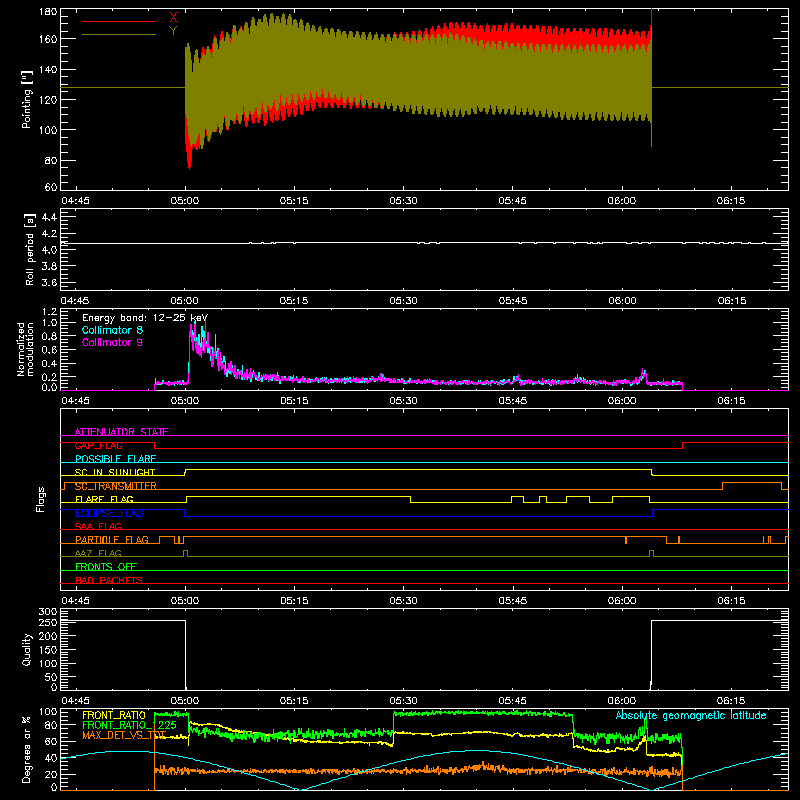800x800 pixels.
Task: Click the 100 tick in Degrees or % plot
Action: [47, 712]
